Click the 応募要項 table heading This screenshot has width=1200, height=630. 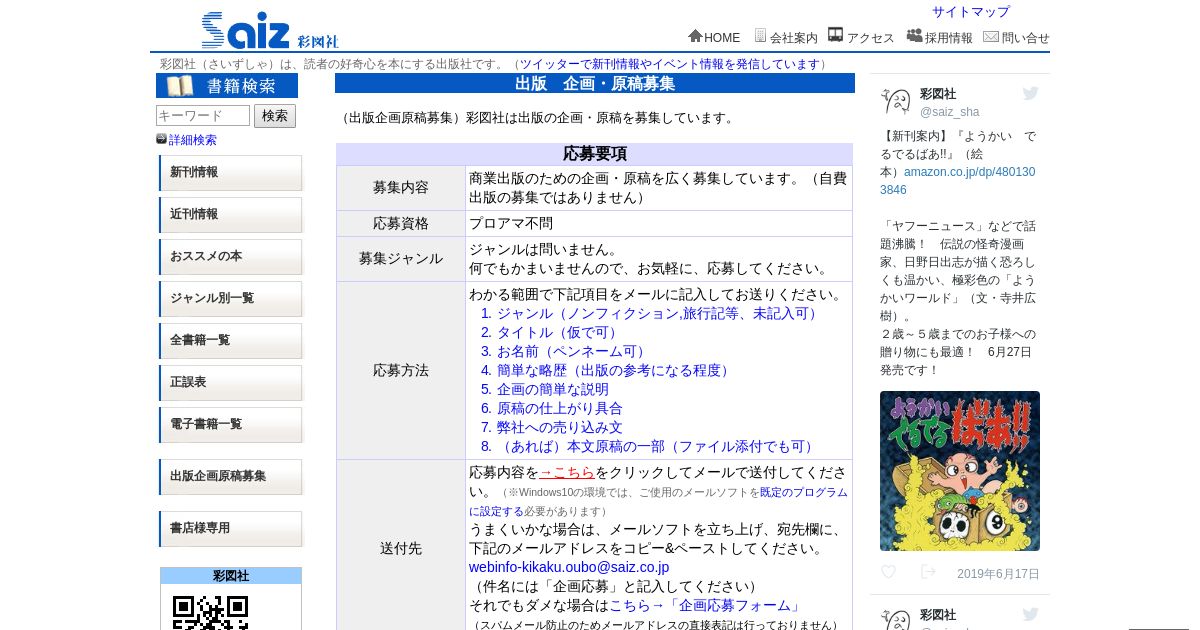pos(595,154)
